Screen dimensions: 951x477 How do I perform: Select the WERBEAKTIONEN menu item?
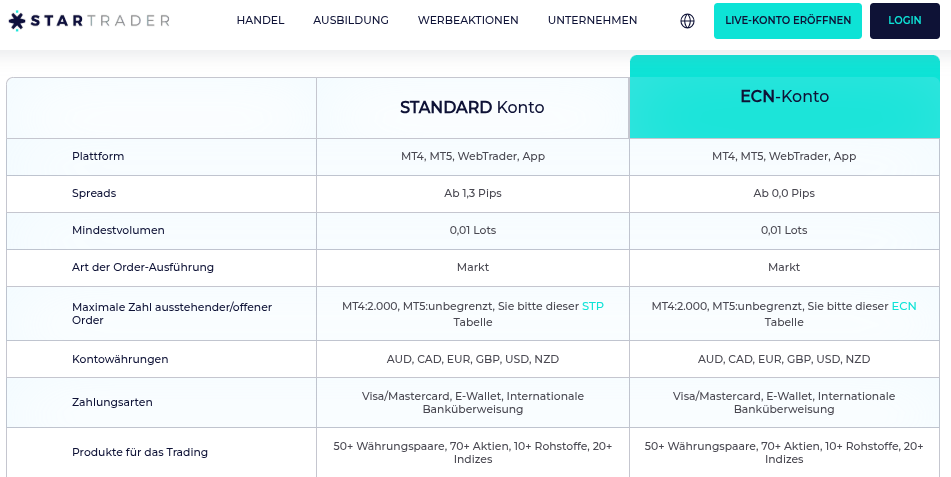(468, 21)
